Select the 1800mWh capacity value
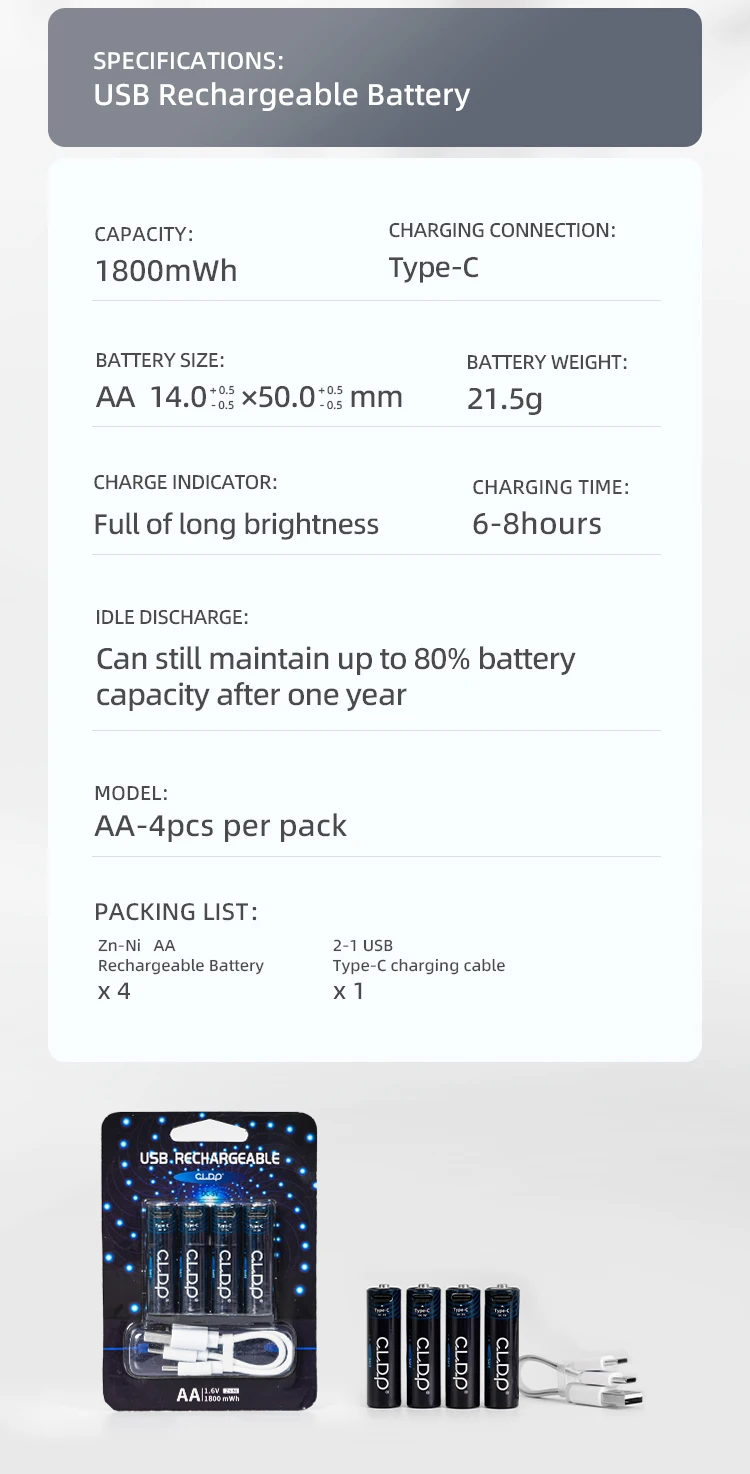The height and width of the screenshot is (1474, 750). point(166,271)
